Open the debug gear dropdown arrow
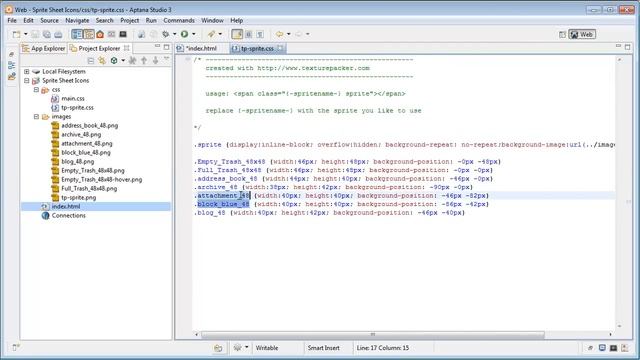640x360 pixels. tap(174, 34)
